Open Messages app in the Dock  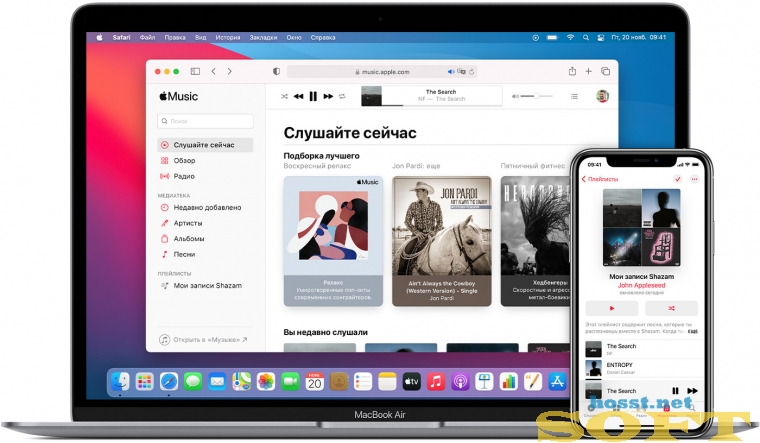193,382
